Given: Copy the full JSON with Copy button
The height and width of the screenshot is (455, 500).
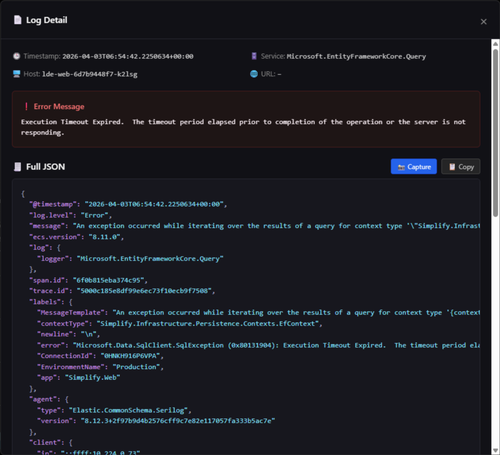Looking at the screenshot, I should click(x=461, y=166).
